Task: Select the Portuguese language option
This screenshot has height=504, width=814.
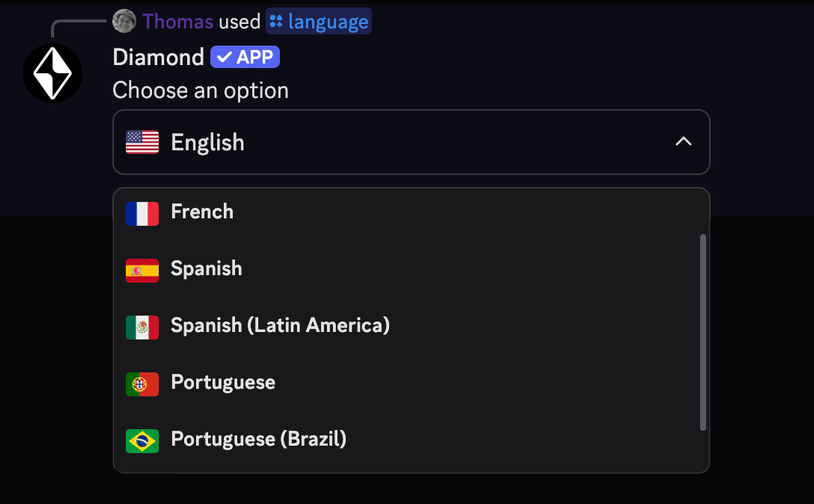Action: point(223,383)
